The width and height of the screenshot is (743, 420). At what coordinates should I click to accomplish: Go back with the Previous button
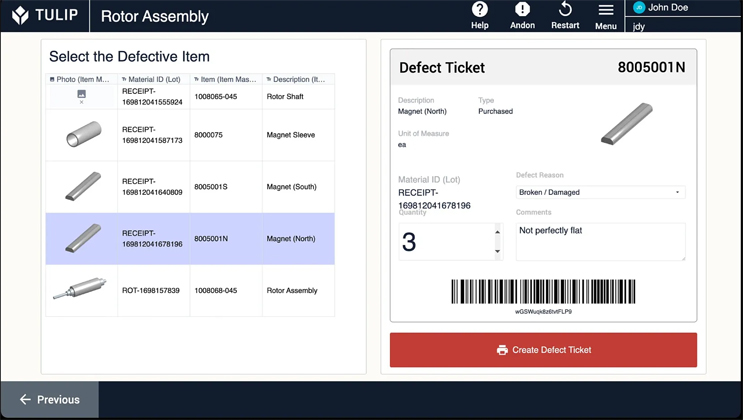point(50,400)
